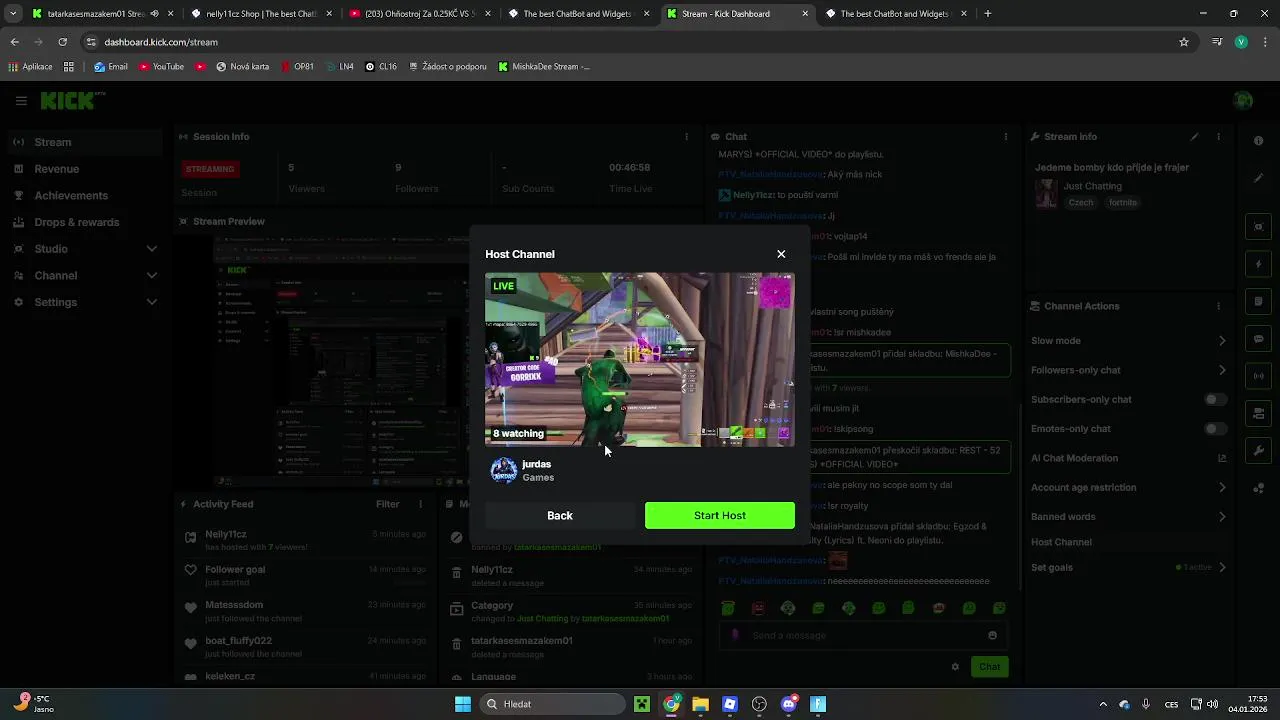1280x720 pixels.
Task: Open Banned words chevron
Action: tap(1222, 517)
